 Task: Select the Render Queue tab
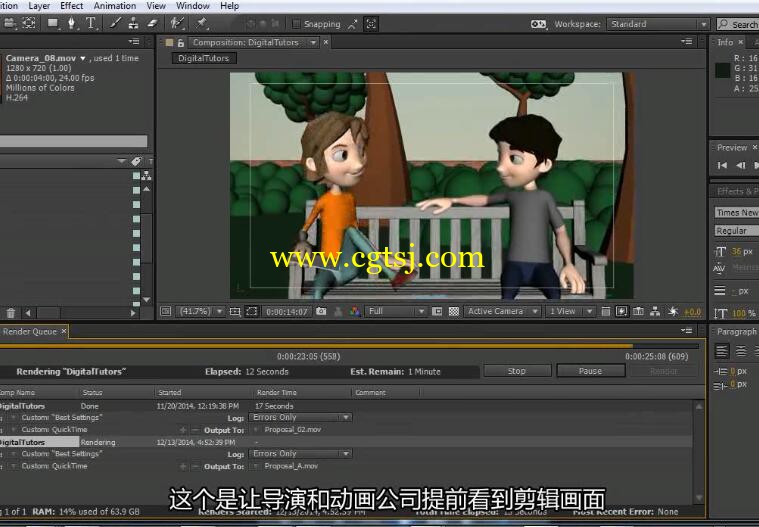click(x=29, y=331)
